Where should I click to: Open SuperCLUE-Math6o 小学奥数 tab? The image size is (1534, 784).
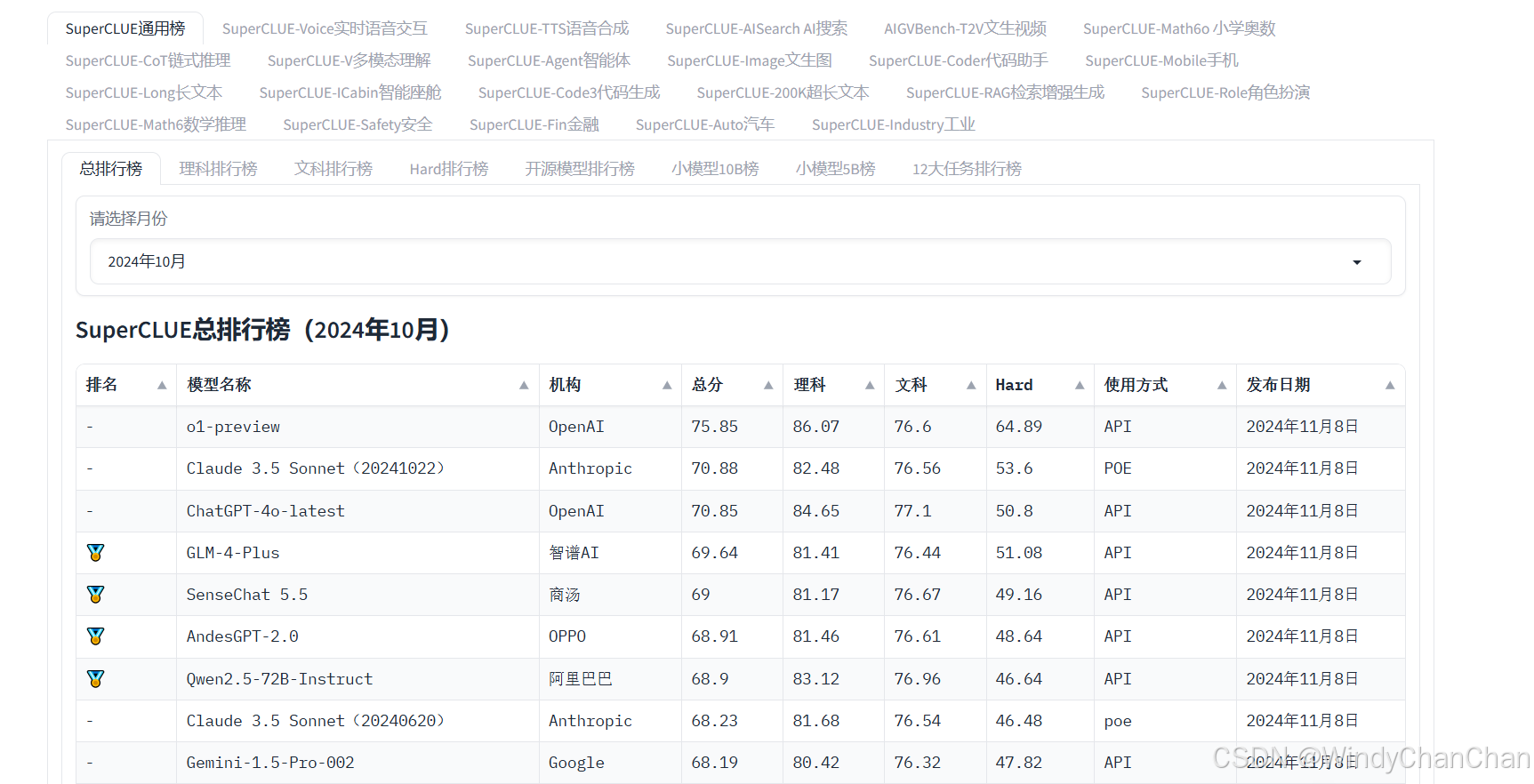tap(1179, 28)
